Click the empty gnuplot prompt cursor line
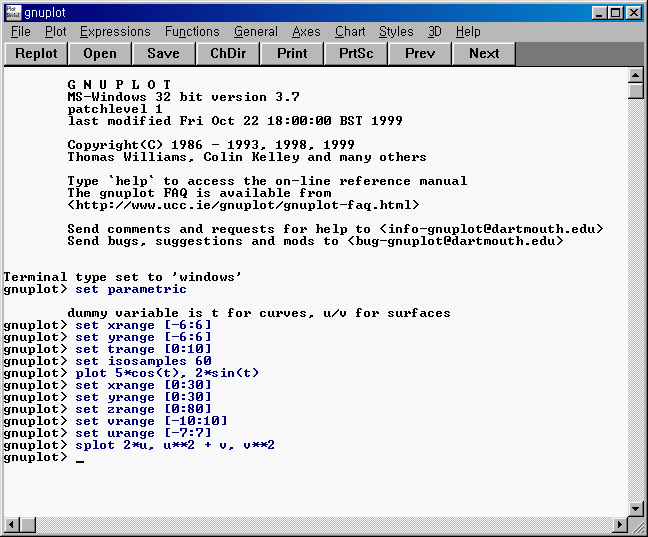Viewport: 648px width, 537px height. click(x=44, y=458)
